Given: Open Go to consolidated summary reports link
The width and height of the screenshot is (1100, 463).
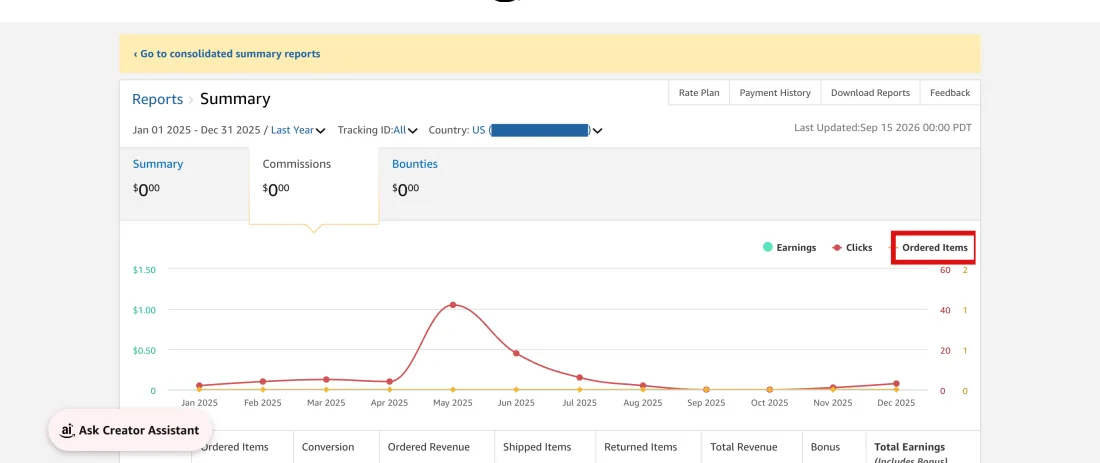Looking at the screenshot, I should coord(227,53).
